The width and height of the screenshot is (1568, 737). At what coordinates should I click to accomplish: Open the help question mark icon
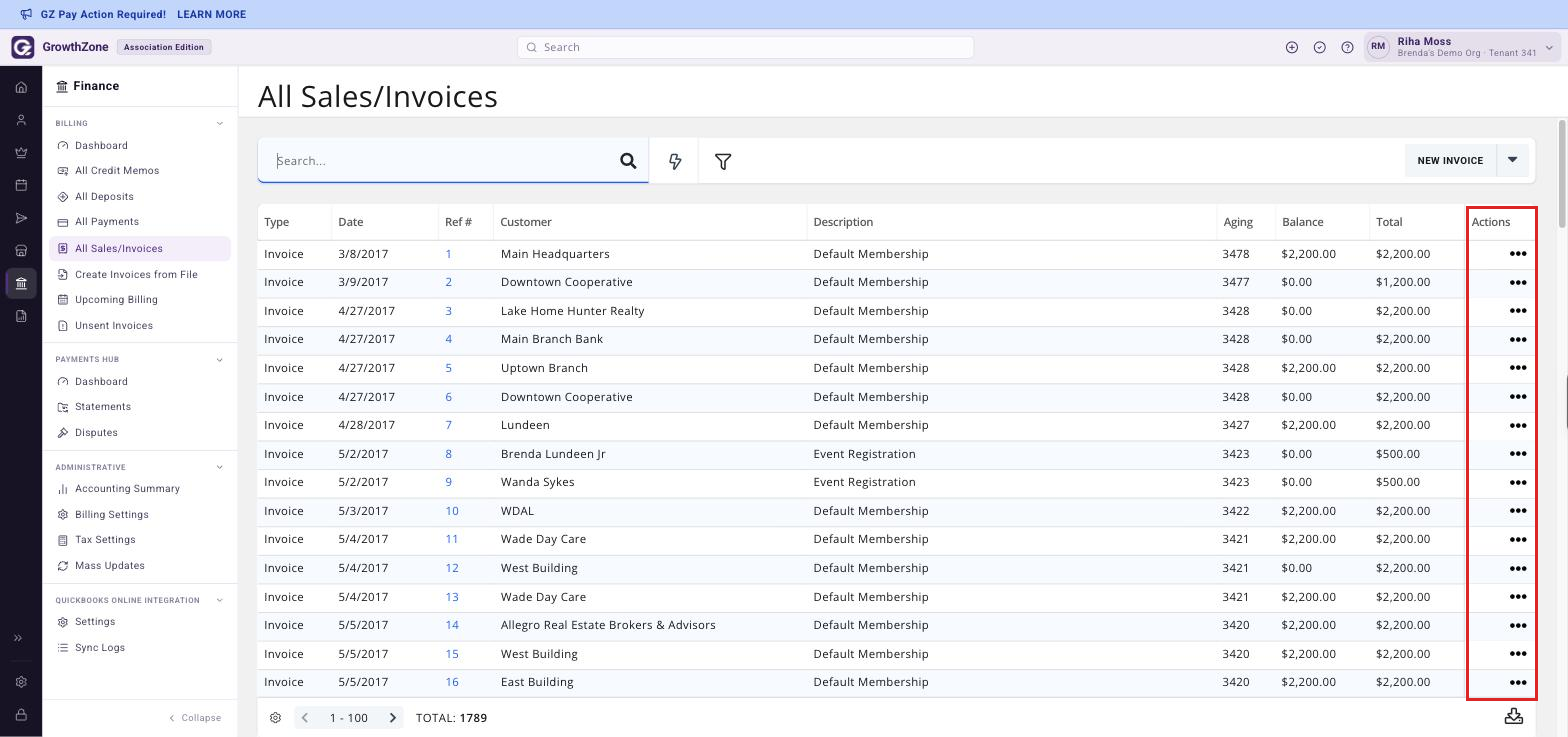(1347, 47)
